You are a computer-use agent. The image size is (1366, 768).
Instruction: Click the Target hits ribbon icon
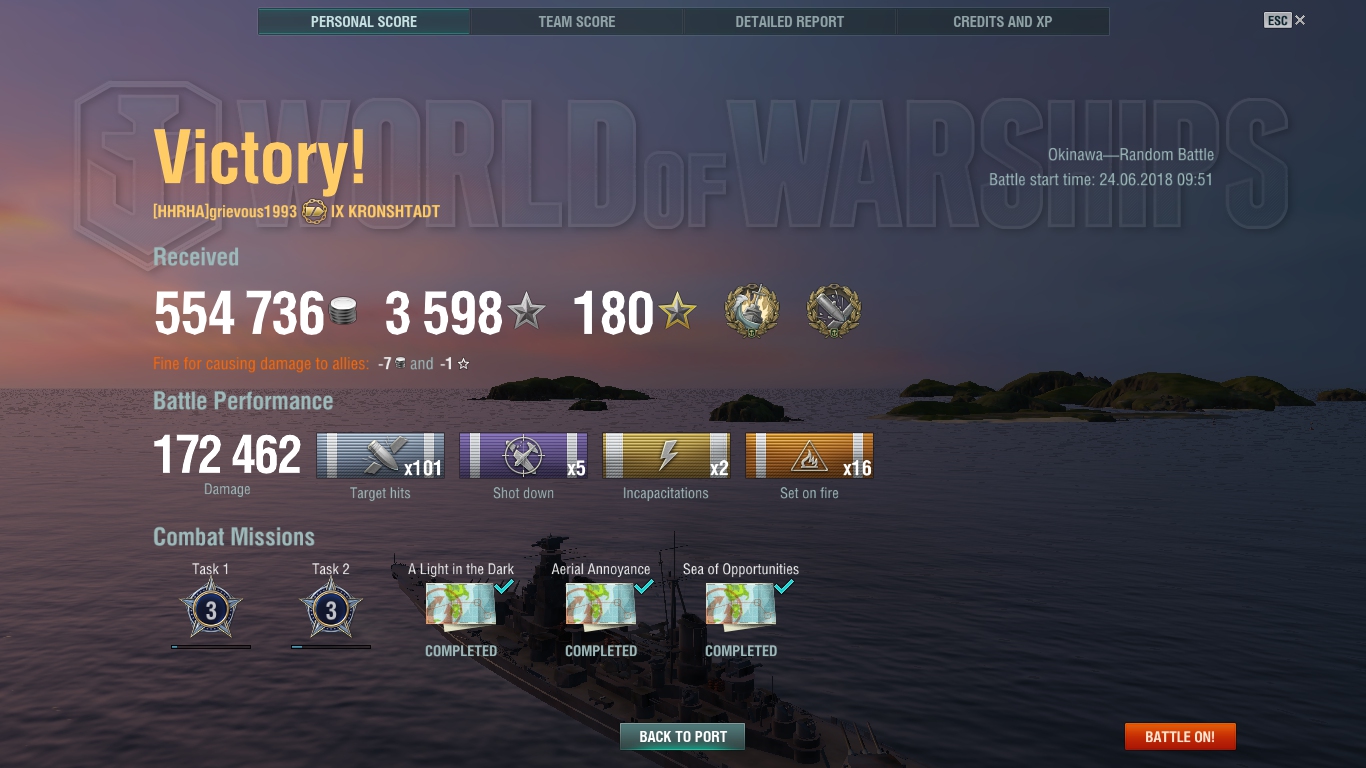point(380,455)
